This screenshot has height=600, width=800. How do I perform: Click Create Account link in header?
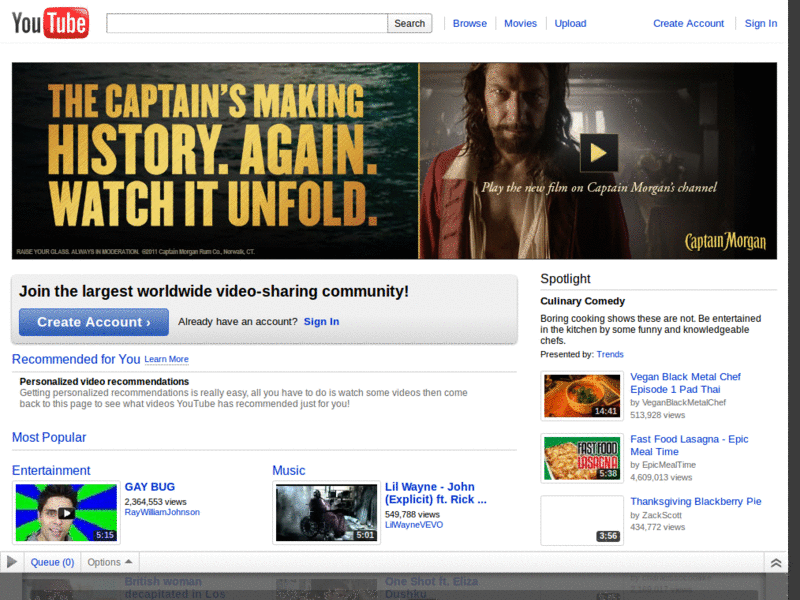(x=688, y=23)
